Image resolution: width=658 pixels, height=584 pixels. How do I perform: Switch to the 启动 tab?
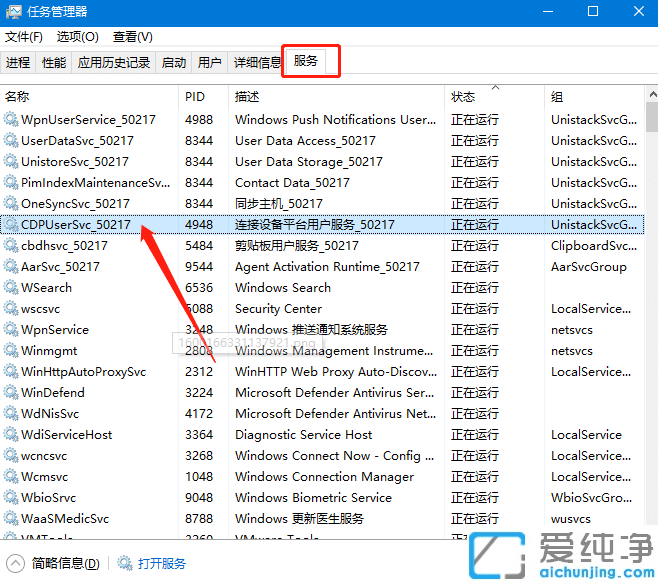[x=174, y=63]
